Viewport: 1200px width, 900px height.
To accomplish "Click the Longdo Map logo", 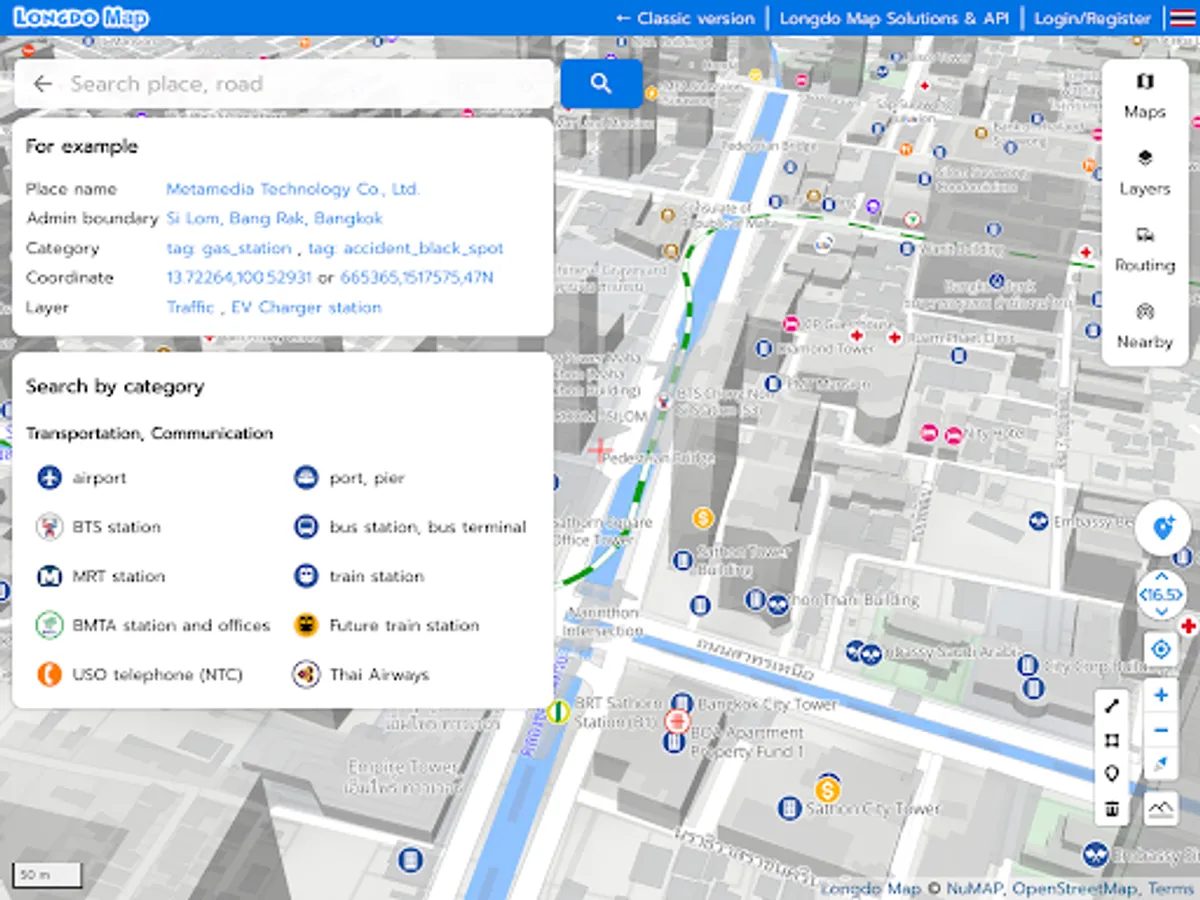I will click(x=82, y=18).
